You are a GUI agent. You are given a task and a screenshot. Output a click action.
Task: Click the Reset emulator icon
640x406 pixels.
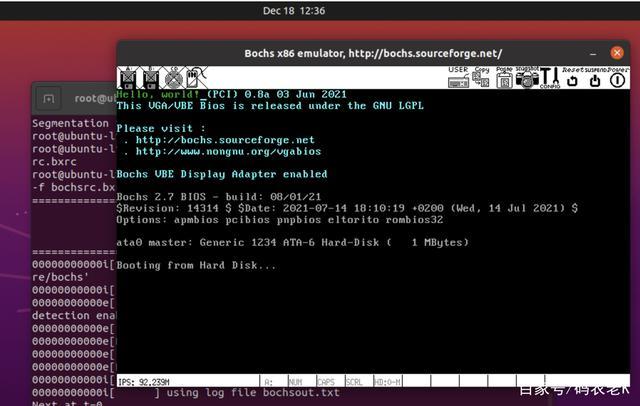coord(572,78)
